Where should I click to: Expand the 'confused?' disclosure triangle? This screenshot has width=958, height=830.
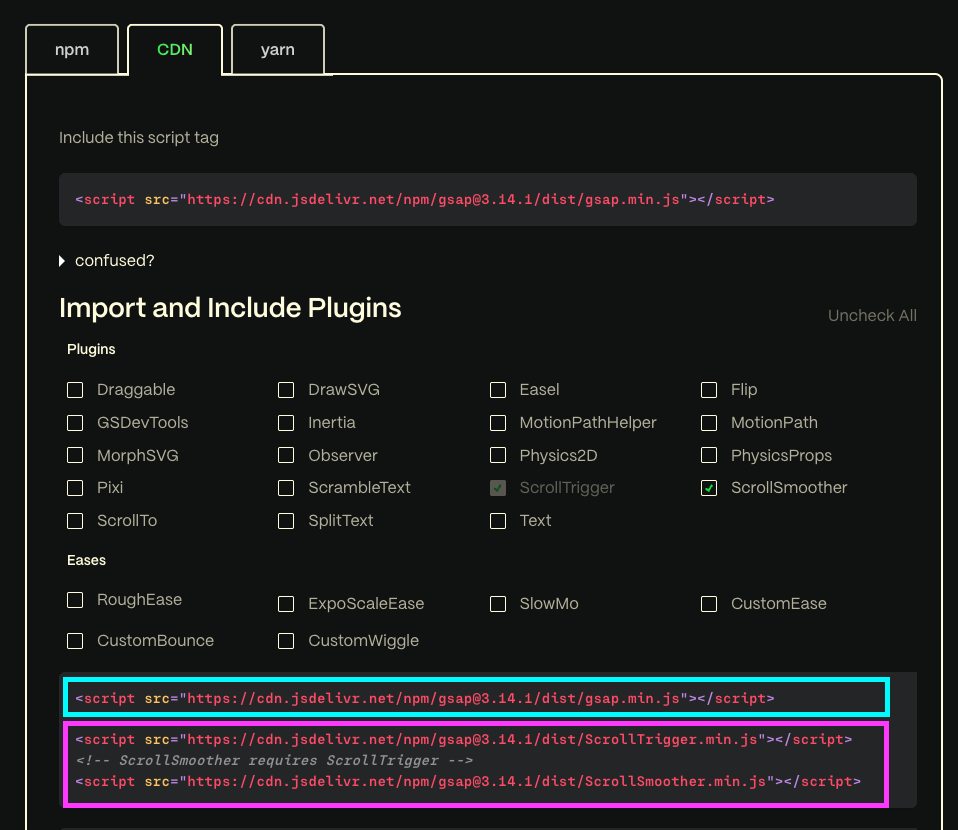(63, 261)
